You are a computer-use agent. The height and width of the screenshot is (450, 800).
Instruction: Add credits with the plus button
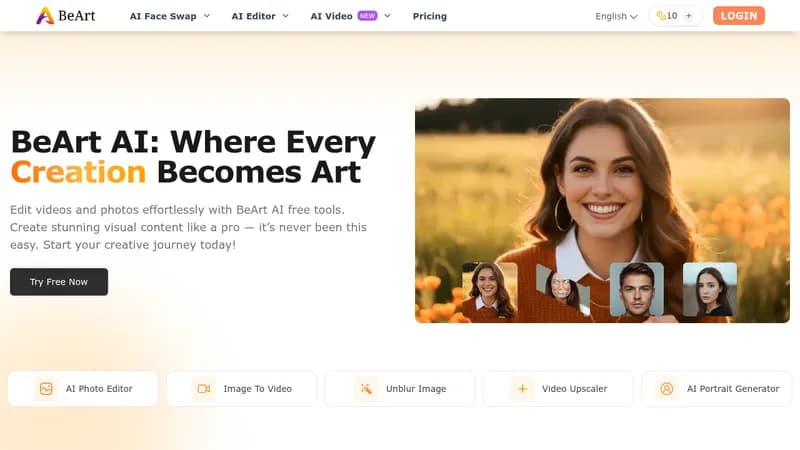[x=688, y=16]
